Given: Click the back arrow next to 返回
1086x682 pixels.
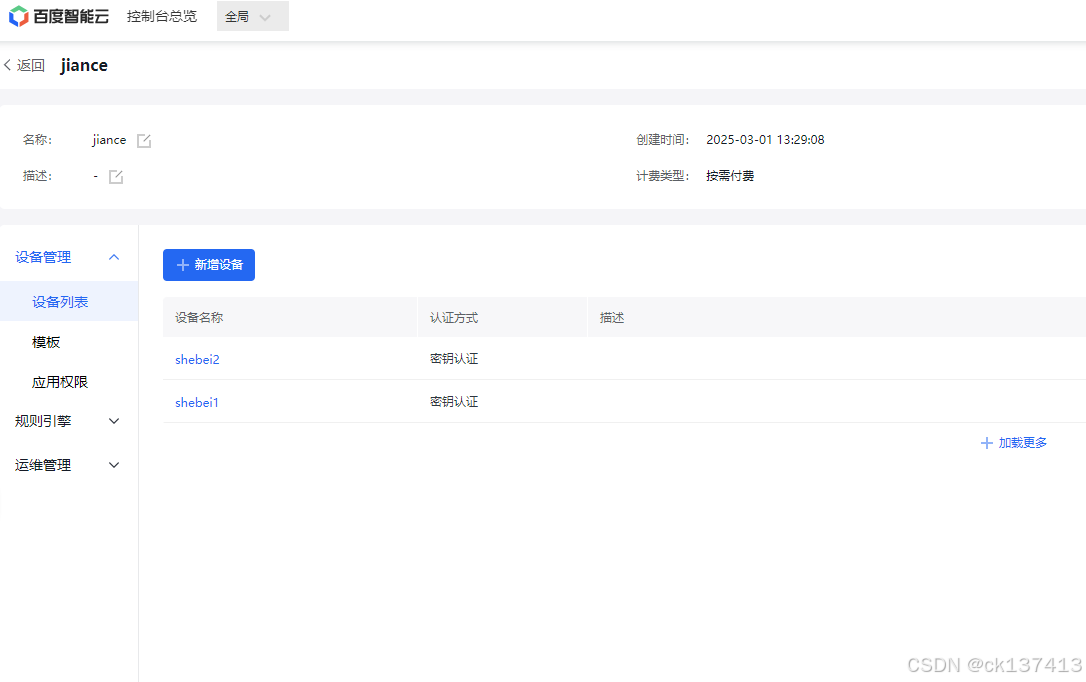Looking at the screenshot, I should 8,64.
